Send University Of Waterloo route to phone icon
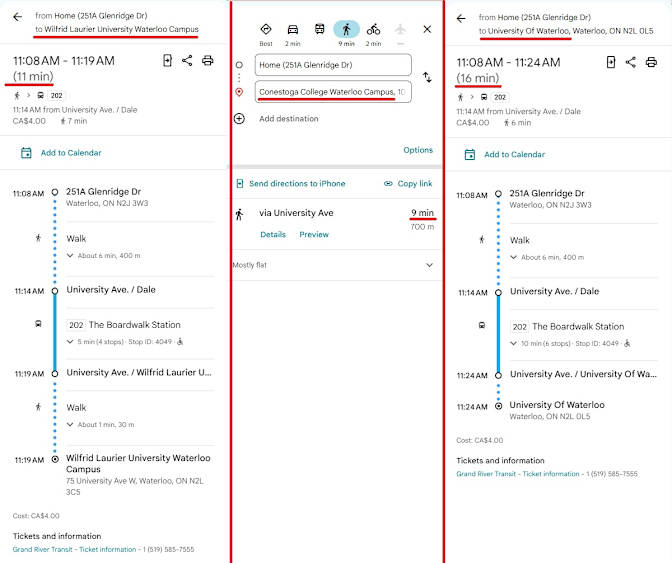 click(x=611, y=62)
